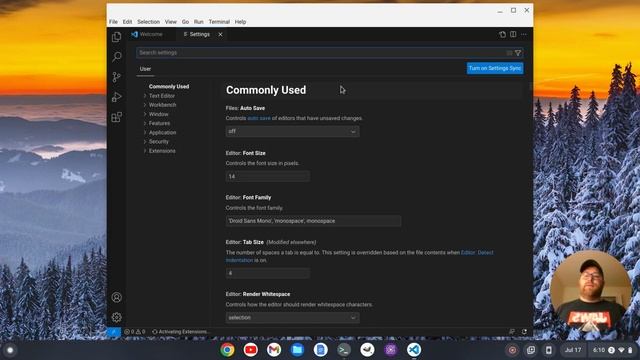The width and height of the screenshot is (640, 360).
Task: Open the system tray showing time
Action: pos(612,350)
